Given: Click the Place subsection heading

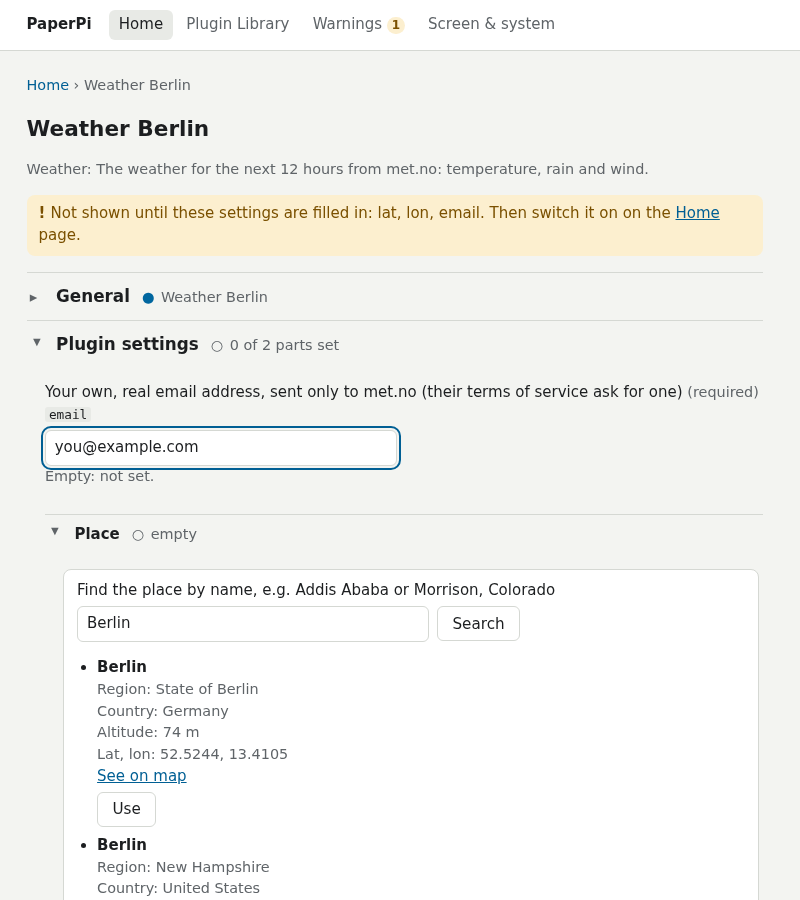Looking at the screenshot, I should [x=97, y=534].
